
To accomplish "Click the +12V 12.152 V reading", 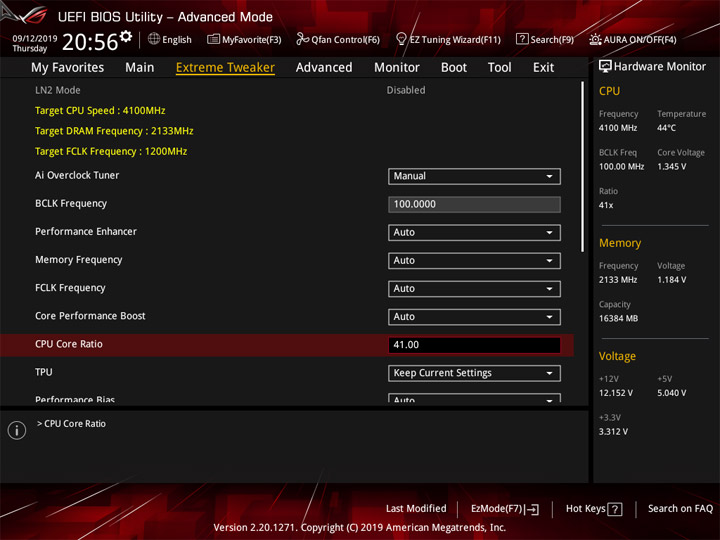I will click(615, 393).
